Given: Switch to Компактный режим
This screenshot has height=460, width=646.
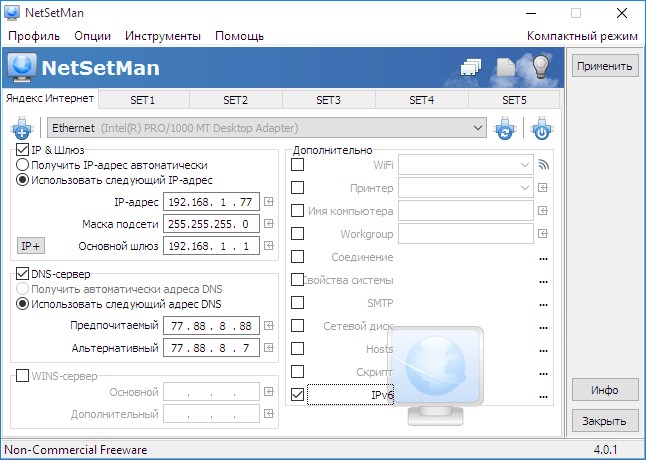Looking at the screenshot, I should coord(582,36).
